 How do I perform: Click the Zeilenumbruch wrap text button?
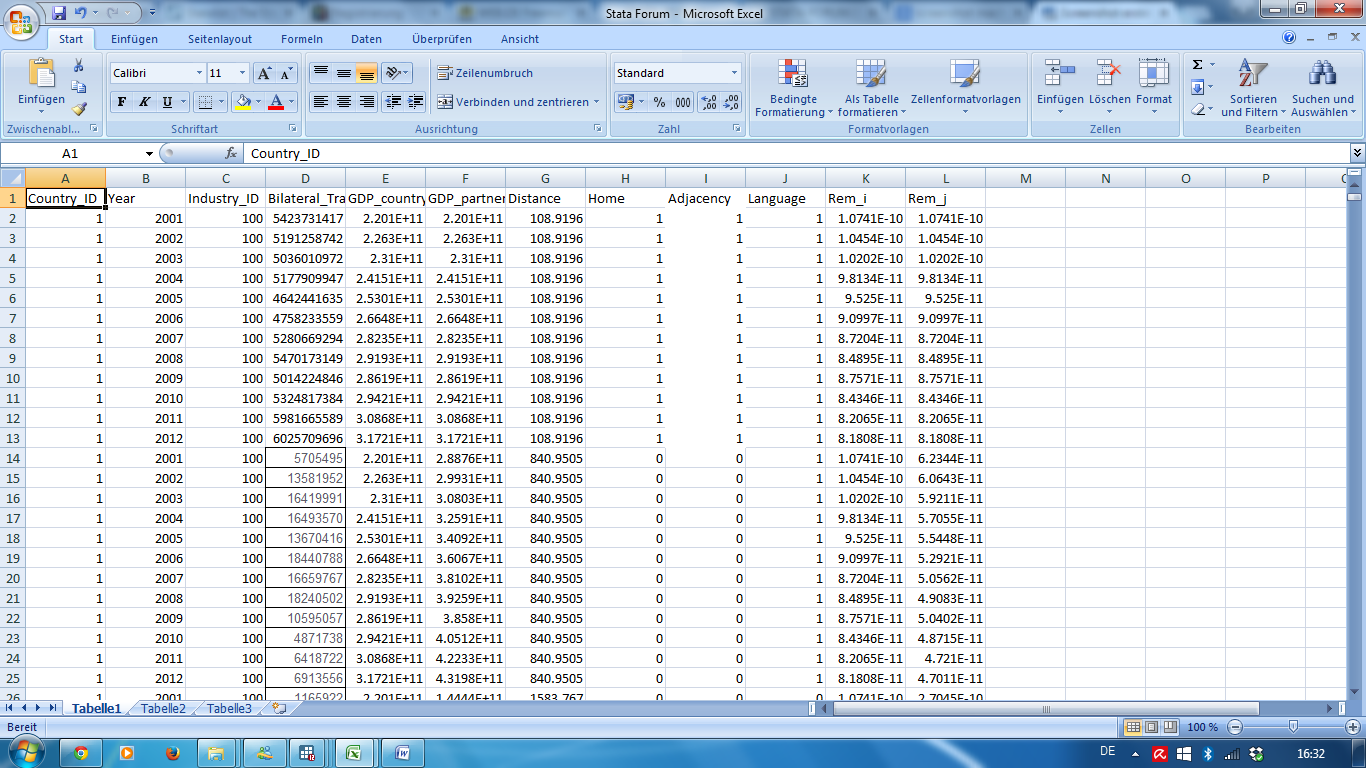point(486,73)
